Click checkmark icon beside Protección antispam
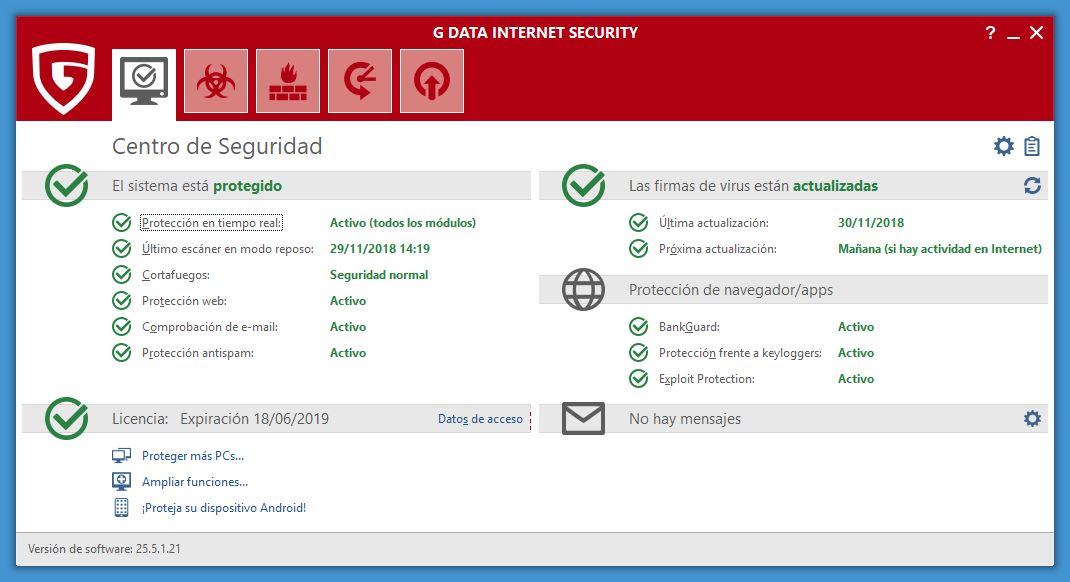 click(121, 353)
